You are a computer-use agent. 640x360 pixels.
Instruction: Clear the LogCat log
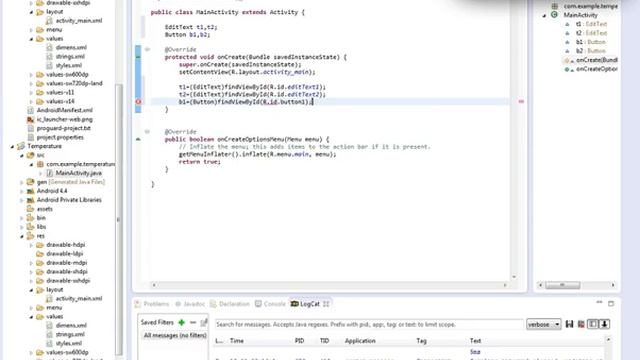pyautogui.click(x=581, y=324)
